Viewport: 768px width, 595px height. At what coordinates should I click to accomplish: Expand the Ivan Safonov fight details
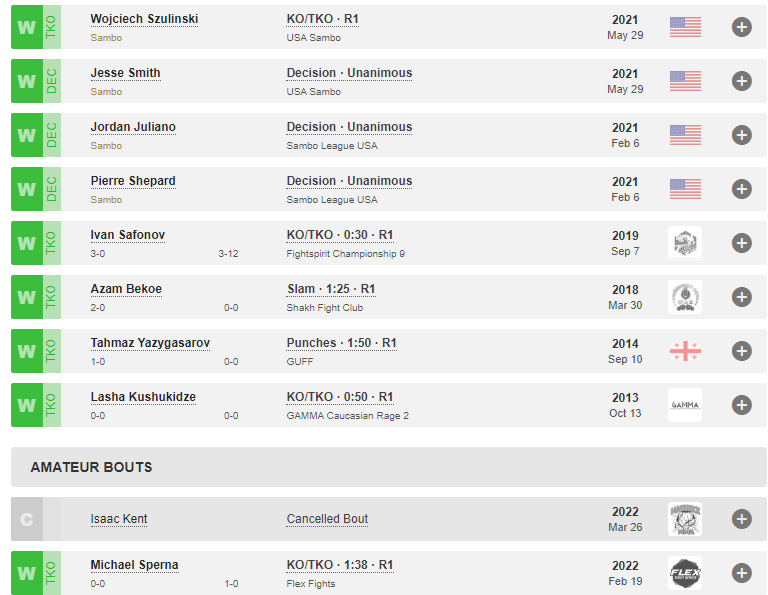click(741, 243)
